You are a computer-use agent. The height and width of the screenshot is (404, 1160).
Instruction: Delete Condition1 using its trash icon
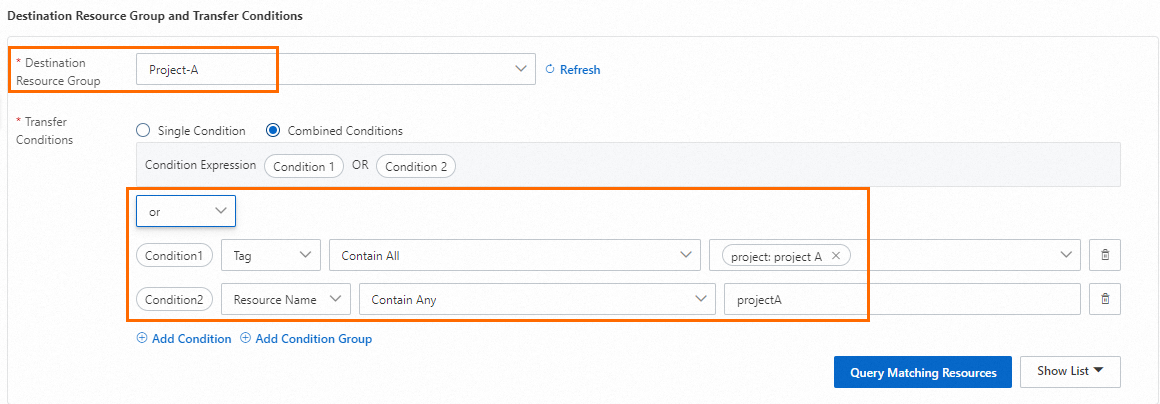(1105, 255)
